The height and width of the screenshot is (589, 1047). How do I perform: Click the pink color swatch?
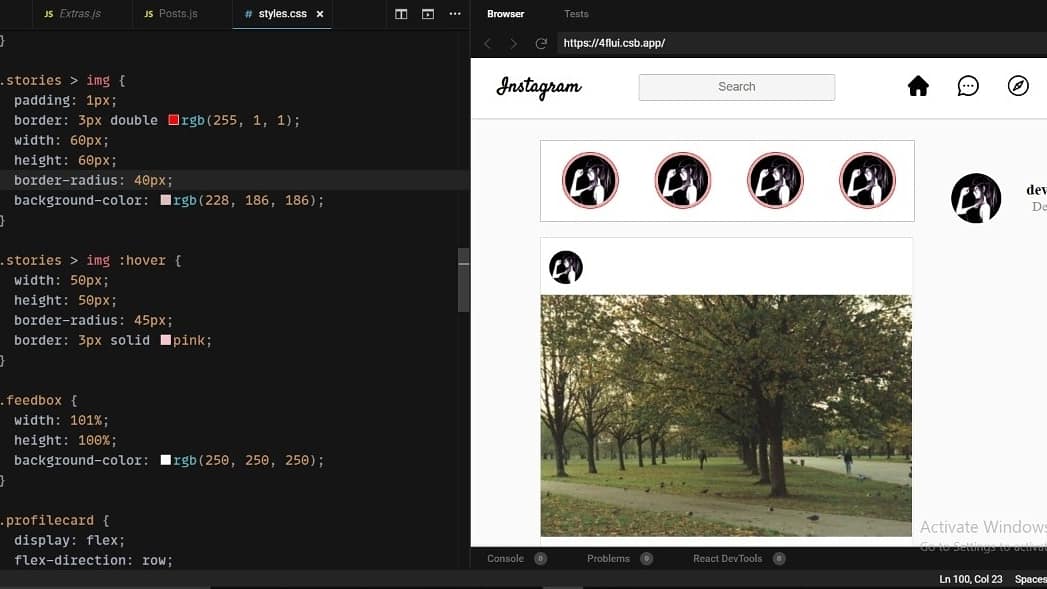(x=166, y=340)
